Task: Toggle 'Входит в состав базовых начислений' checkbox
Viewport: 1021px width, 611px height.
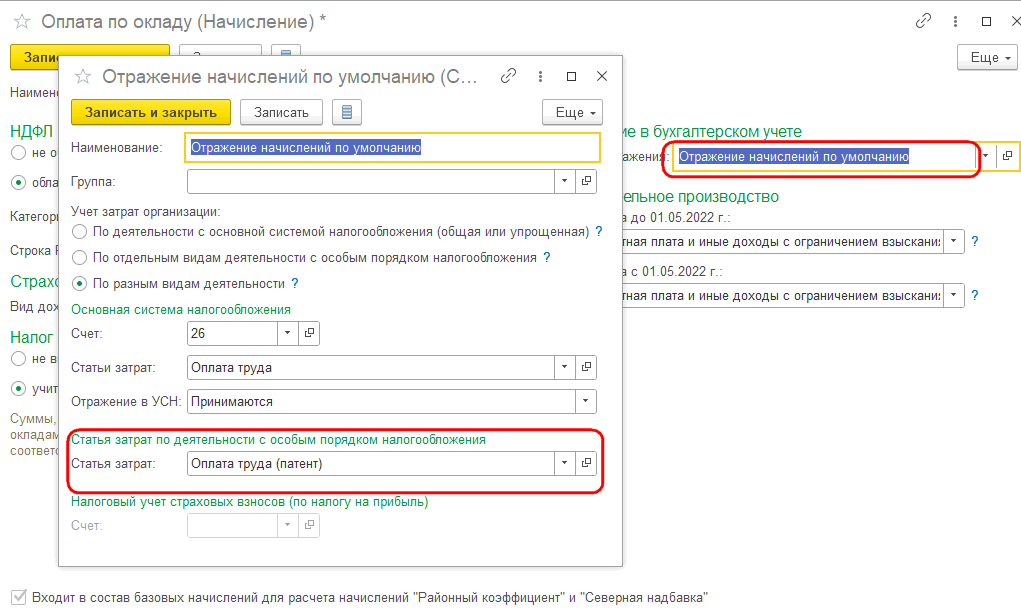Action: 19,597
